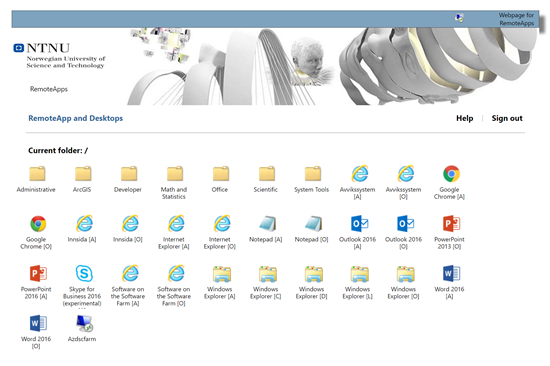Launch Windows Explorer [O]
550x366 pixels.
(x=404, y=282)
